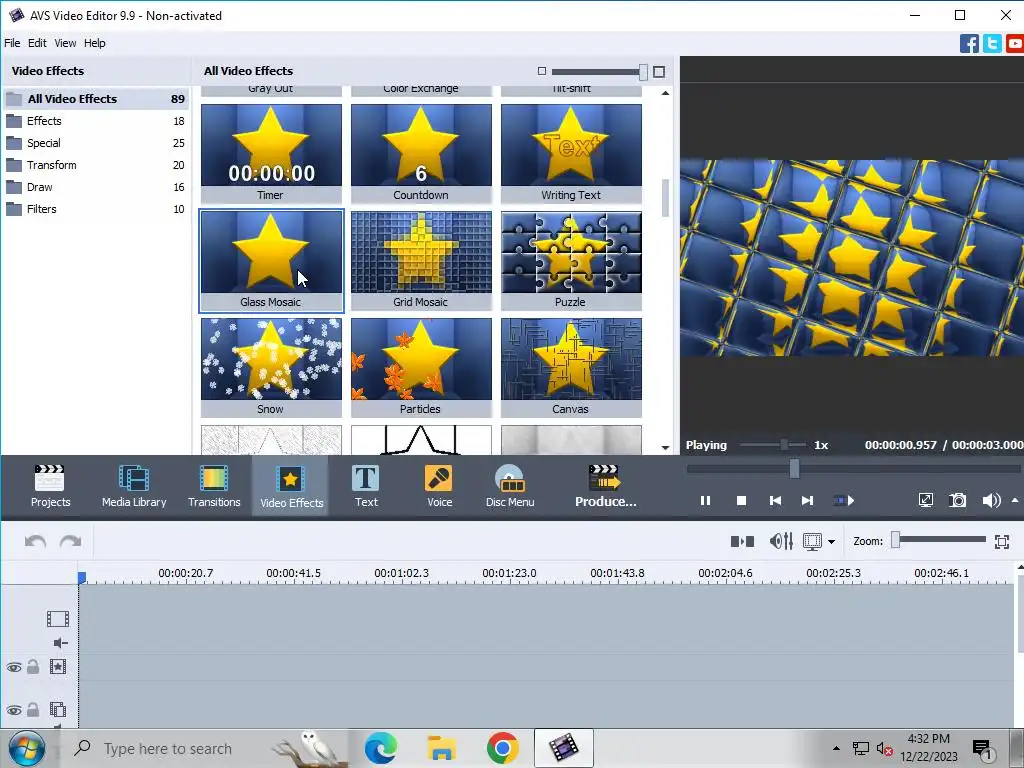Go to next frame in preview

click(807, 501)
